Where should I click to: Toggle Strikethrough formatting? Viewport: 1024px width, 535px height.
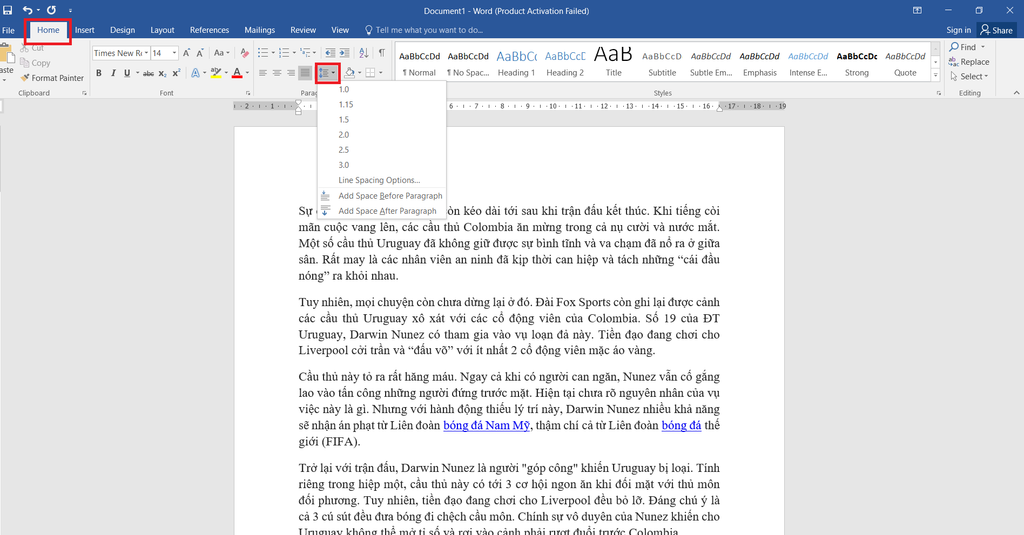(x=148, y=73)
